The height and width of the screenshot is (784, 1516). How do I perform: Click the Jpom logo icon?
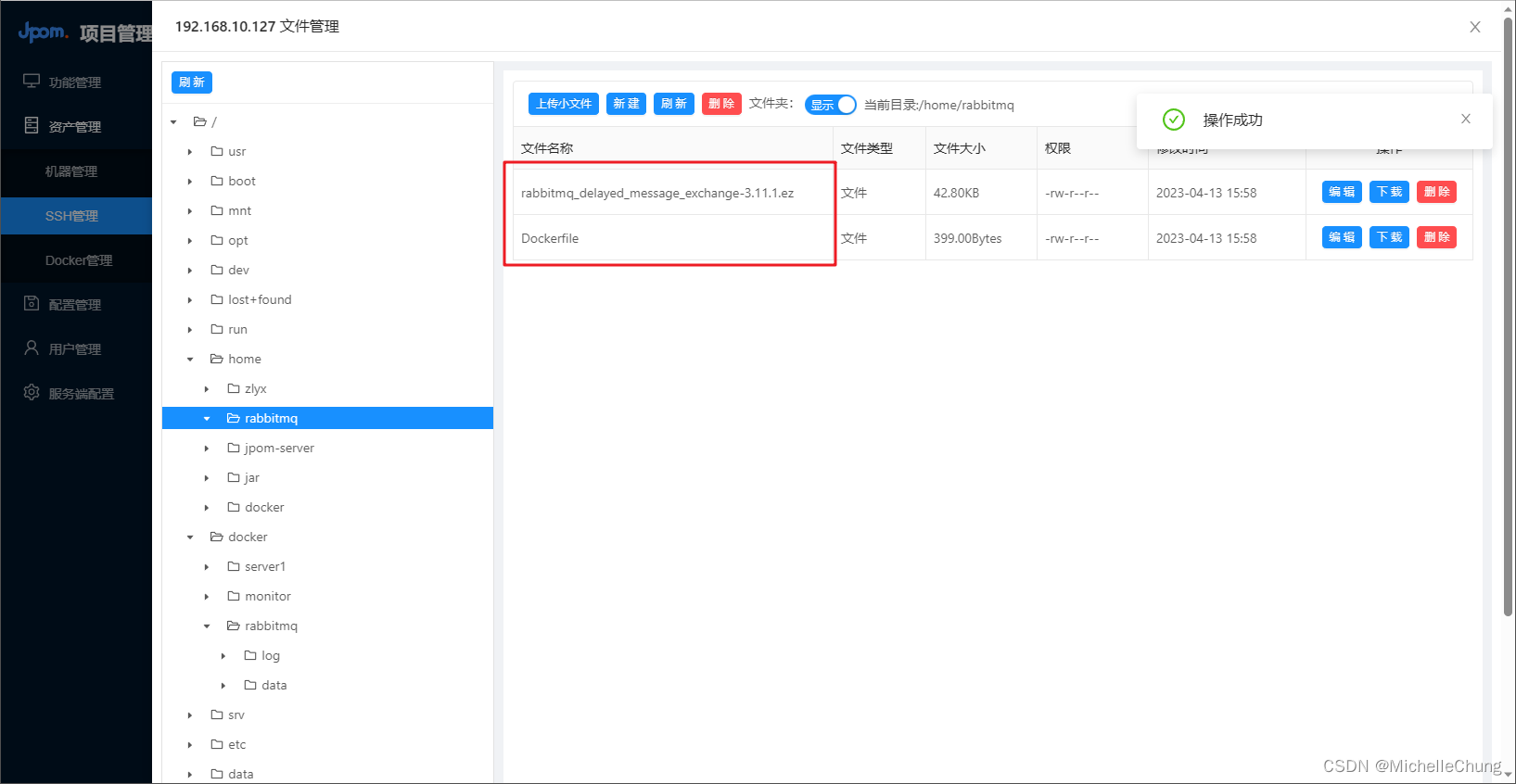click(43, 32)
